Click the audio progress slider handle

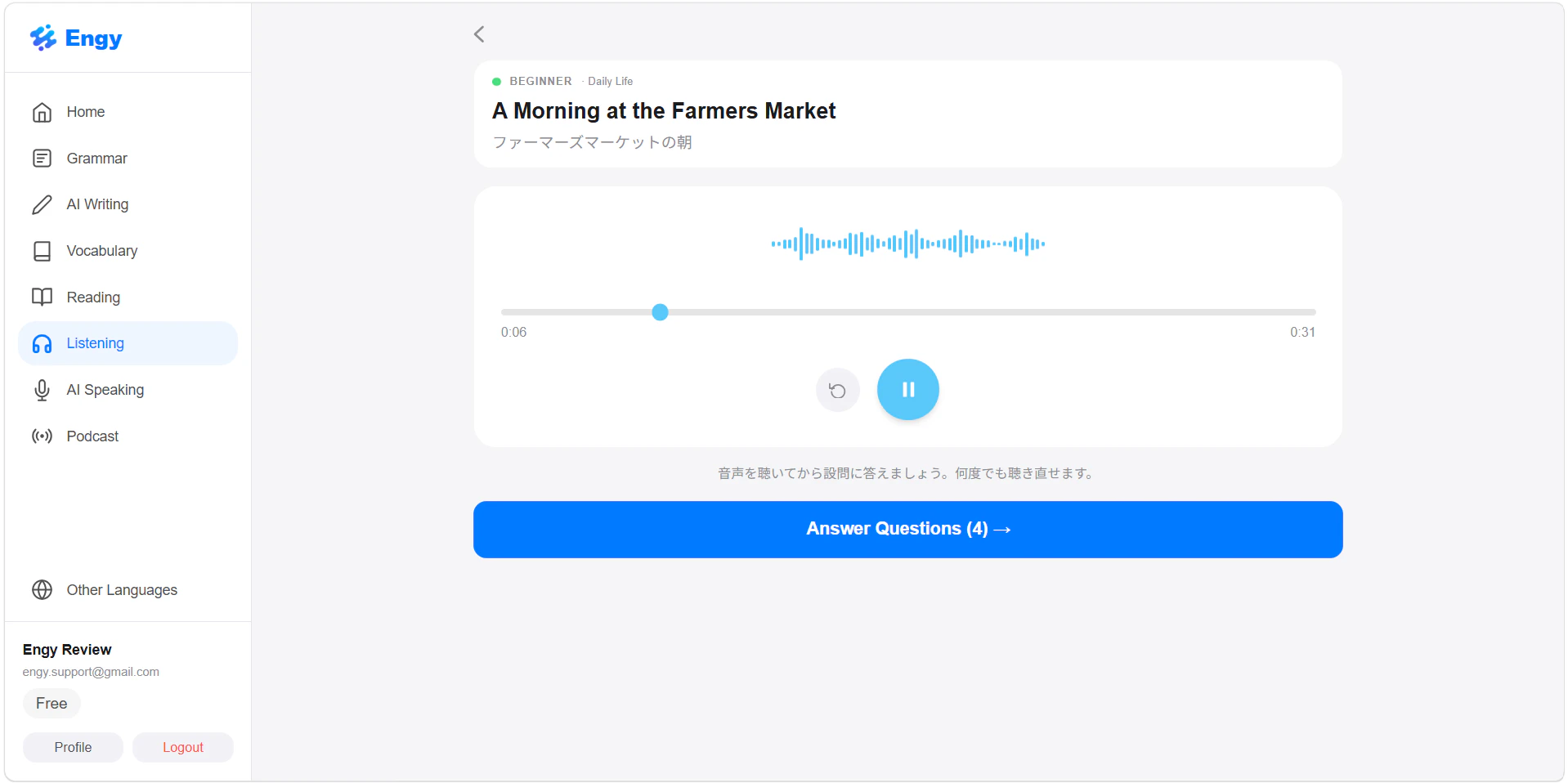coord(660,312)
